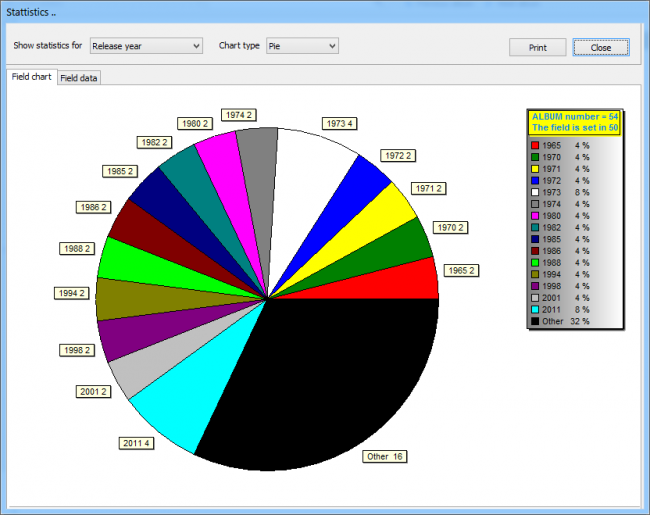Click the '1970 2' chart label
The image size is (650, 515).
[450, 228]
